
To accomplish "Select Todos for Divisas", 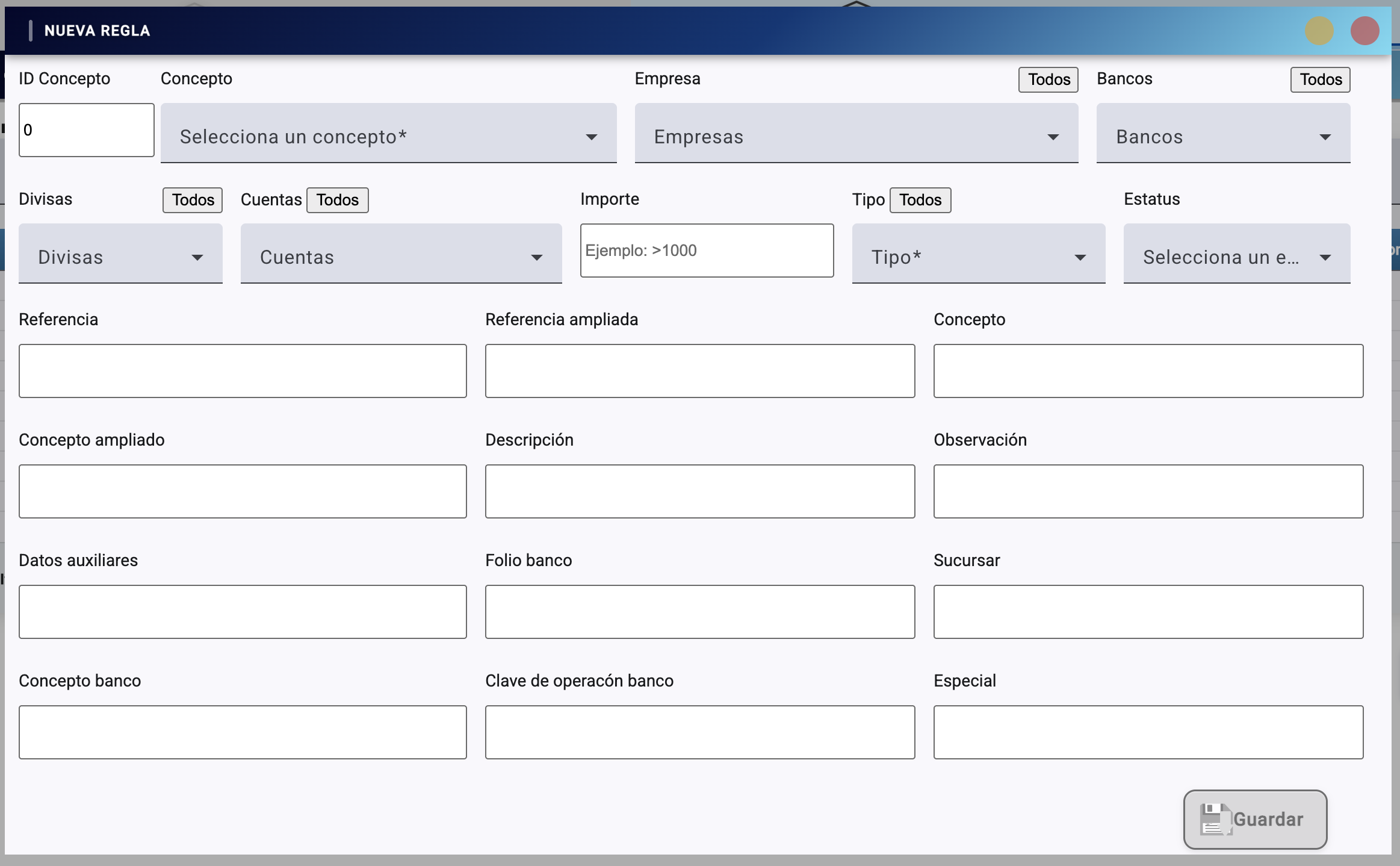I will click(x=193, y=200).
